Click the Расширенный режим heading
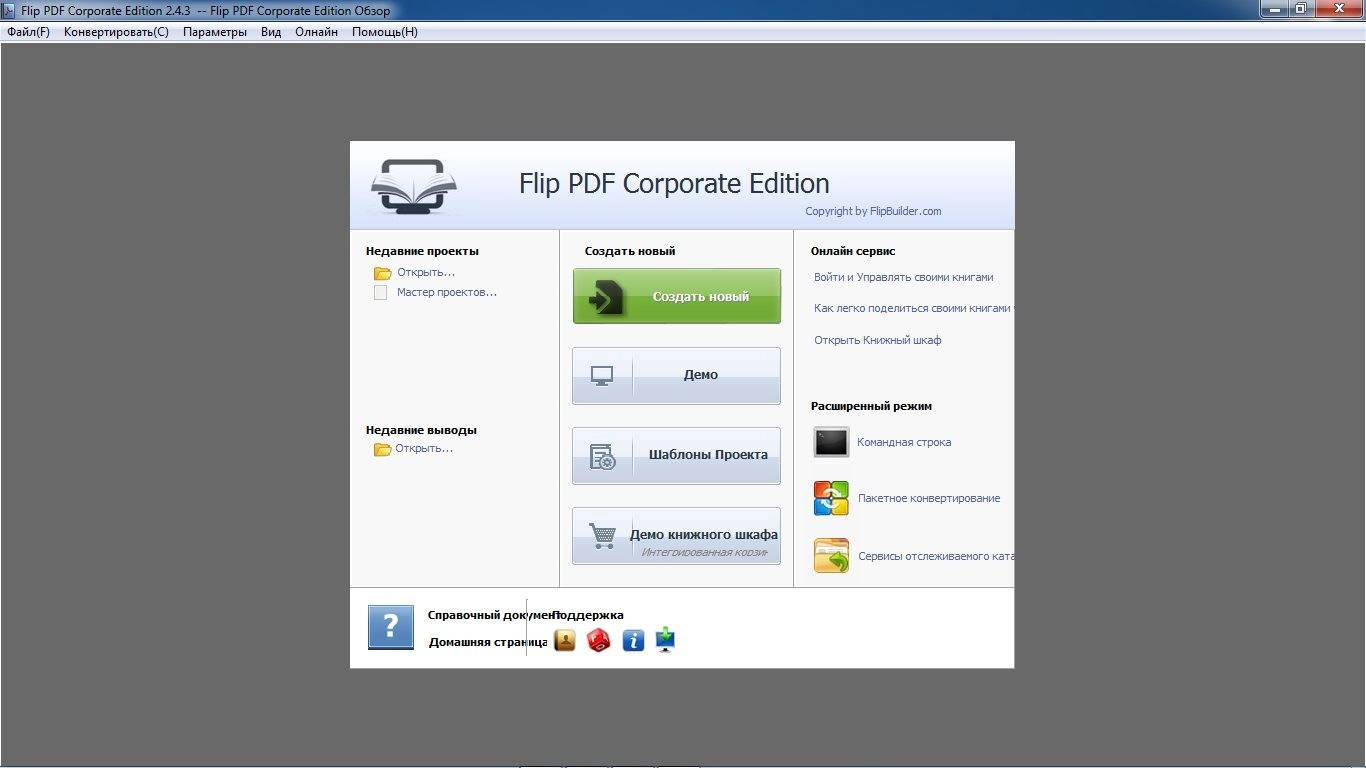1366x768 pixels. tap(871, 406)
